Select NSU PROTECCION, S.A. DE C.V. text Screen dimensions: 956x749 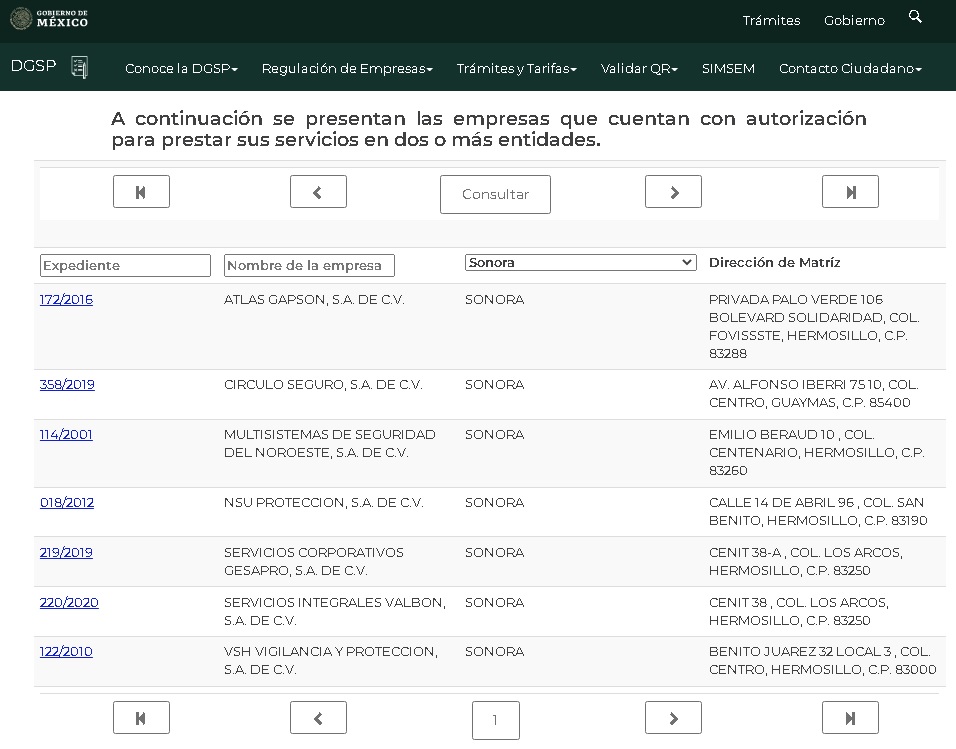(x=323, y=503)
